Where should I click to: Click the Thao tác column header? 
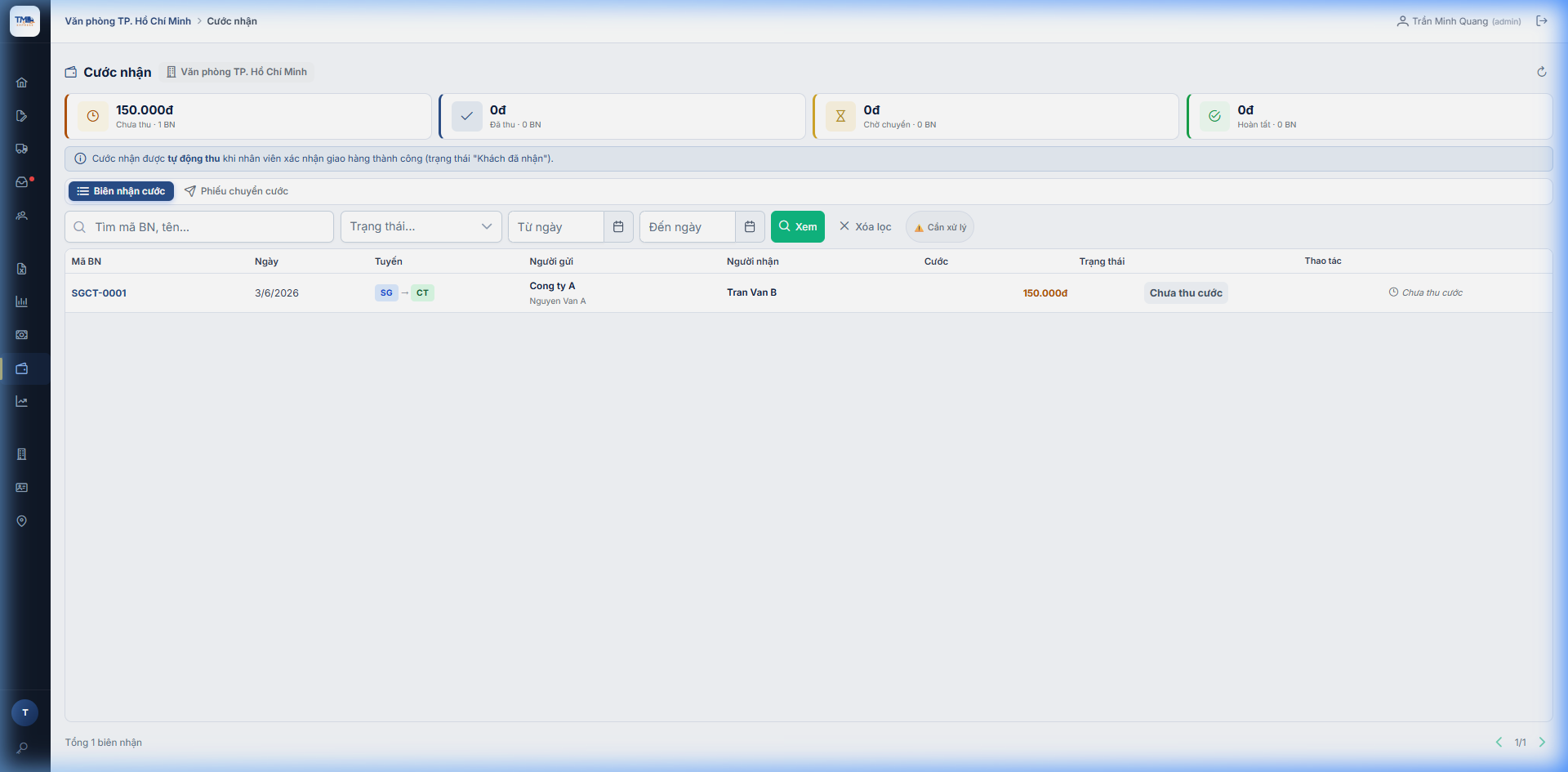(1323, 261)
